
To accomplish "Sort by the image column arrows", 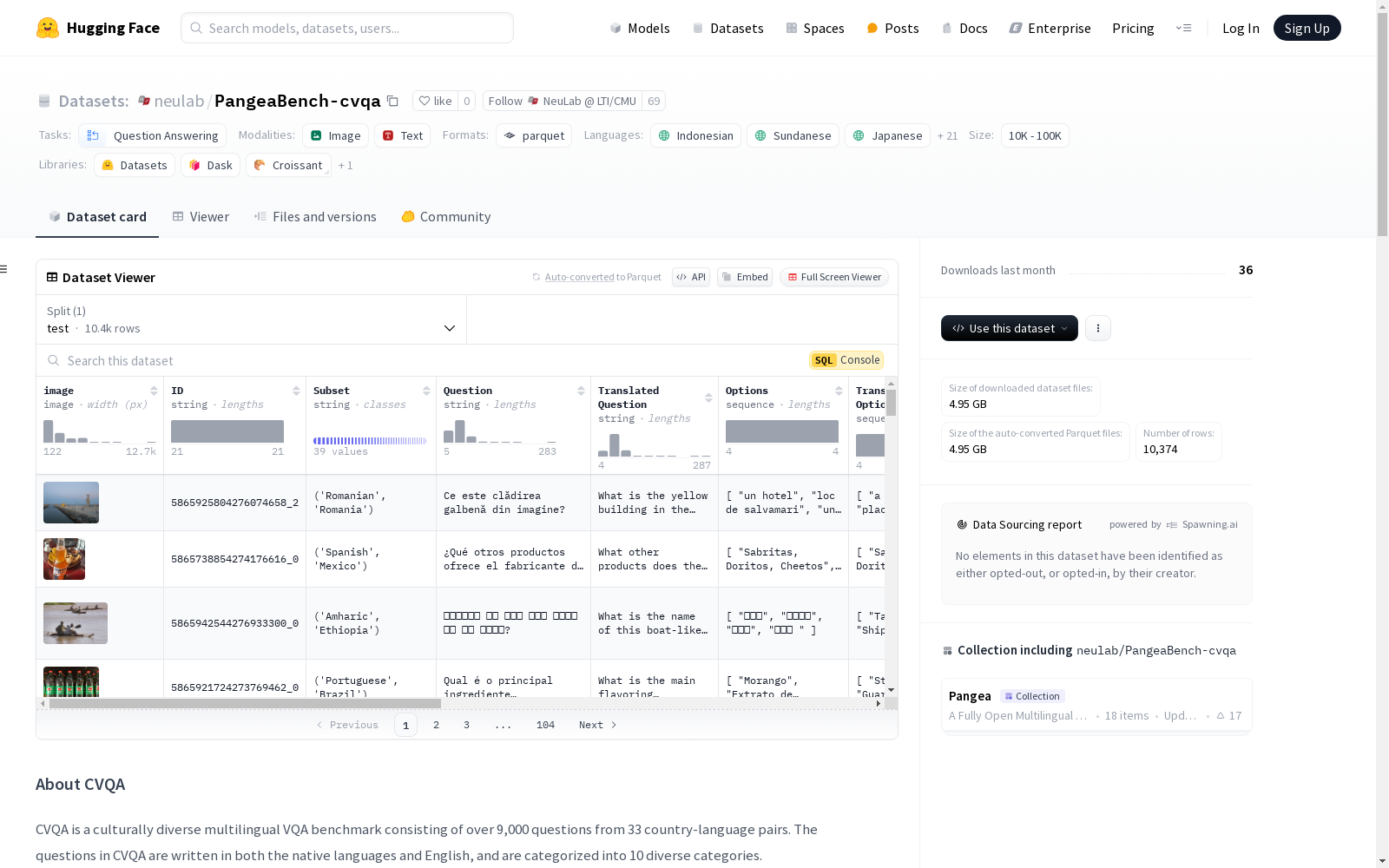I will tap(154, 391).
